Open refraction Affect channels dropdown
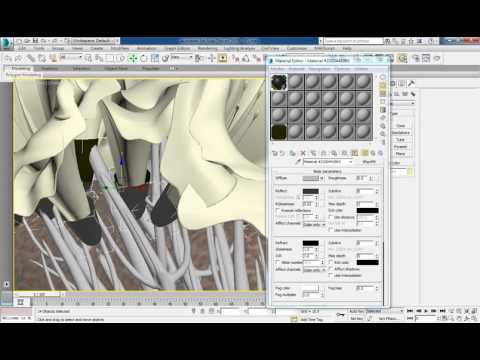This screenshot has height=360, width=480. point(314,270)
